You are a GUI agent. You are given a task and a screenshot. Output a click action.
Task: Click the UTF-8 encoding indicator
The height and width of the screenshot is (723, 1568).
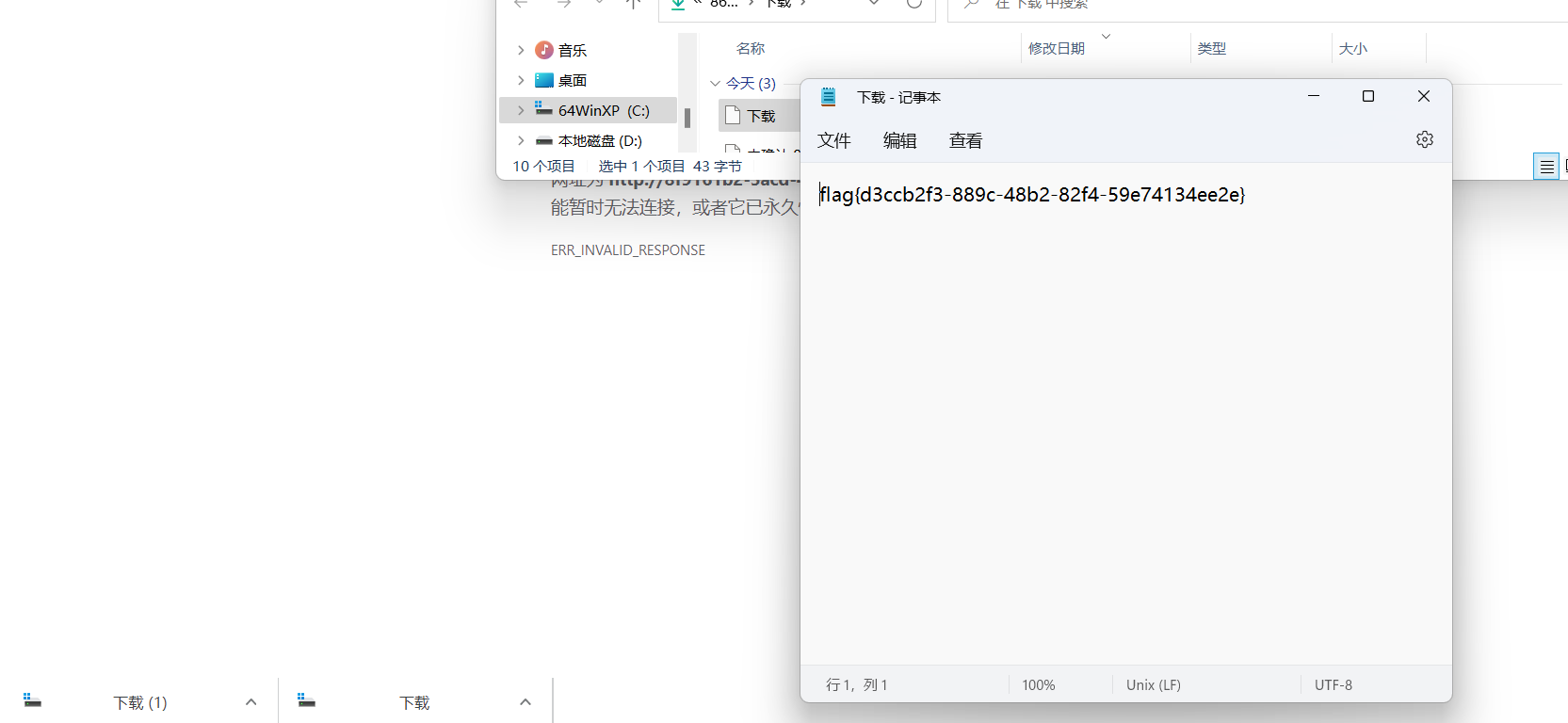click(1334, 685)
